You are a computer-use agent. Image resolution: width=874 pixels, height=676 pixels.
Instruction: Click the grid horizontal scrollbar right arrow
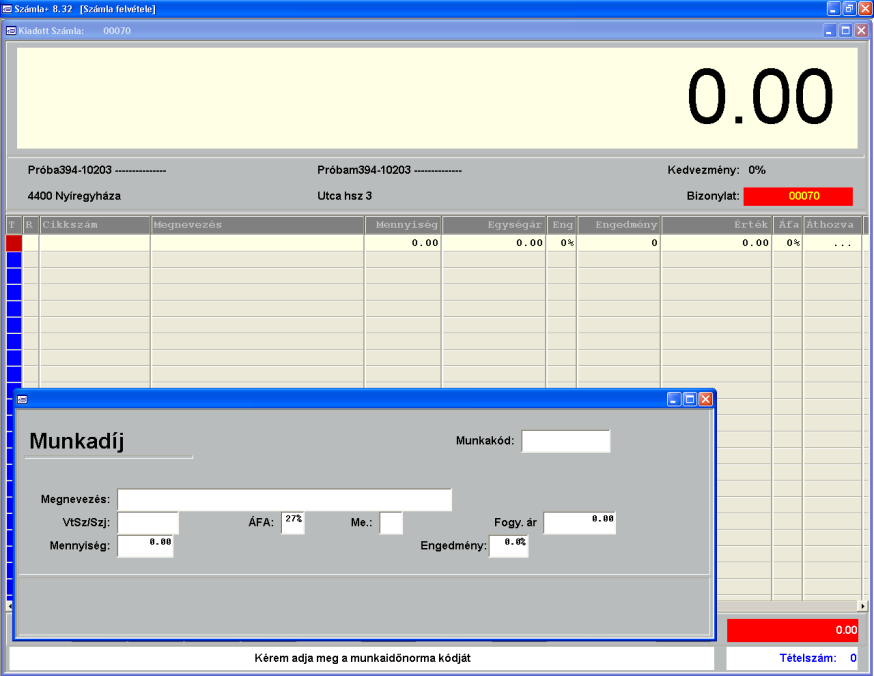[862, 606]
